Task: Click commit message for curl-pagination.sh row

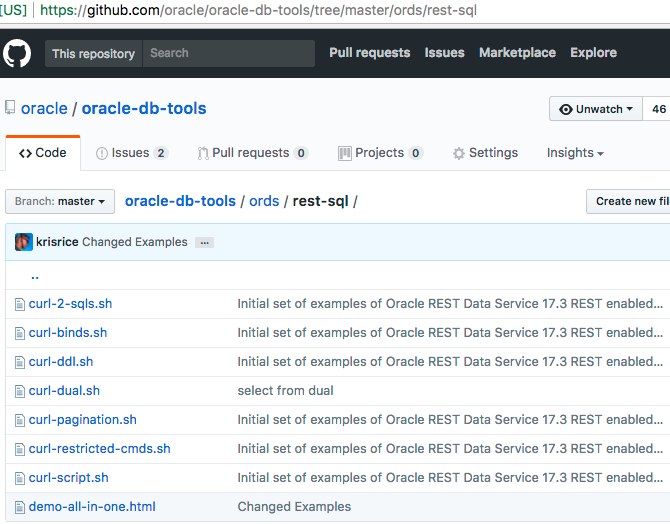Action: [x=450, y=420]
